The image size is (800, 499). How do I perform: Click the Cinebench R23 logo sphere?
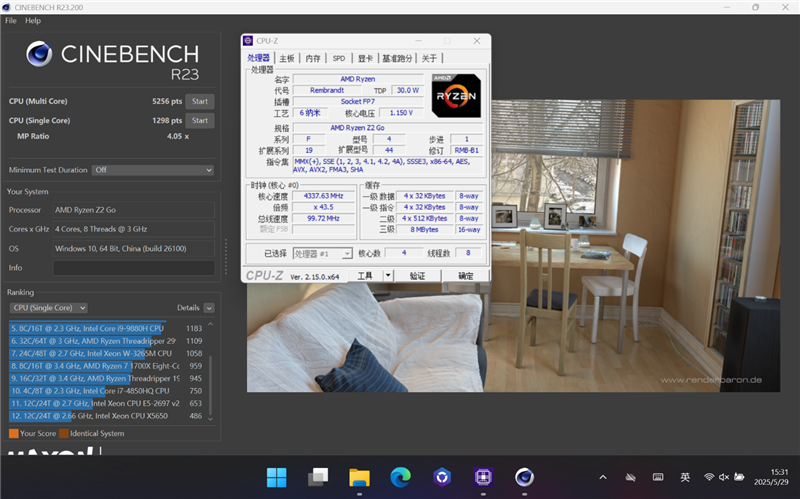pyautogui.click(x=39, y=54)
